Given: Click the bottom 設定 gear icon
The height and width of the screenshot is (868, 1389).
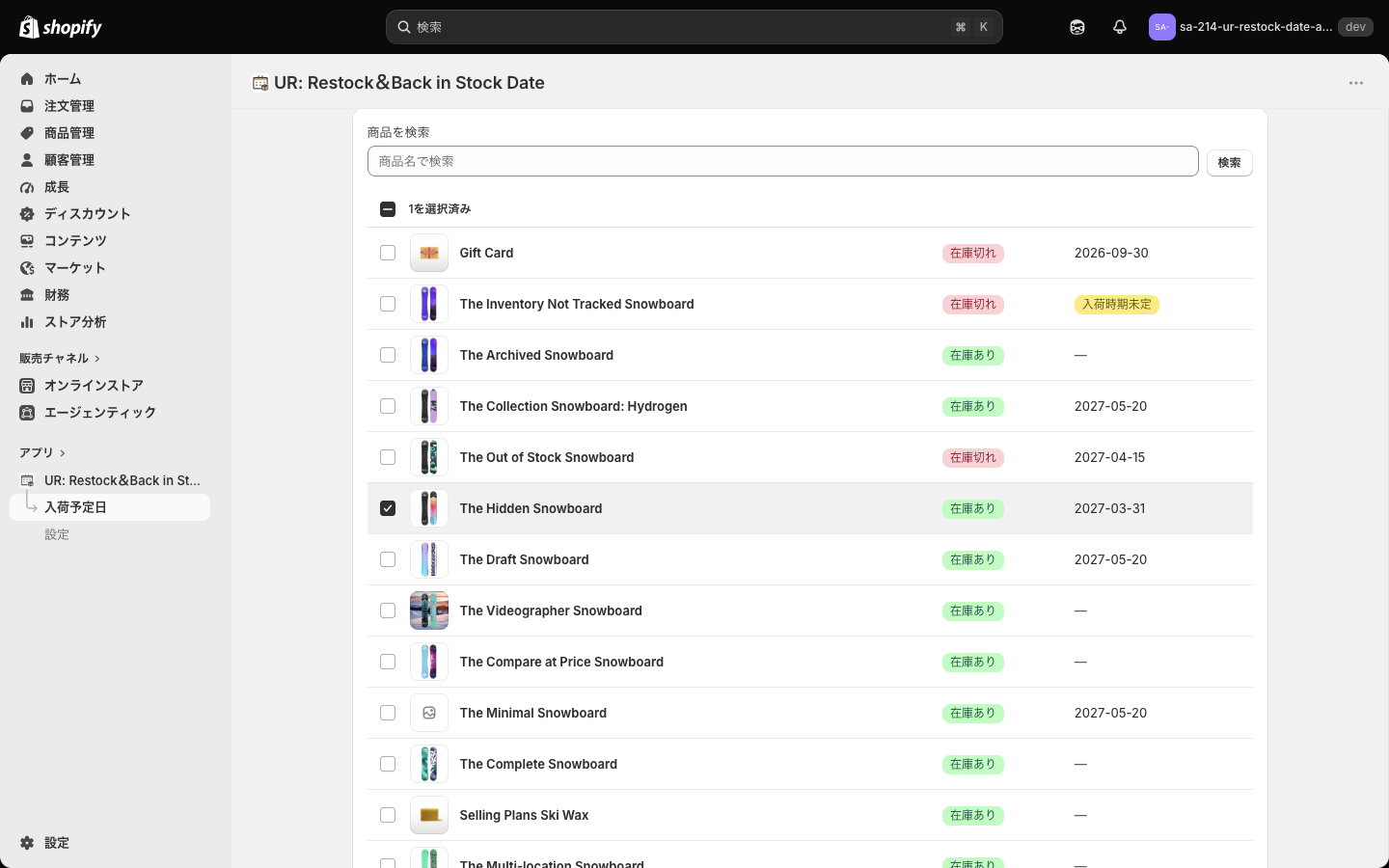Looking at the screenshot, I should tap(27, 843).
